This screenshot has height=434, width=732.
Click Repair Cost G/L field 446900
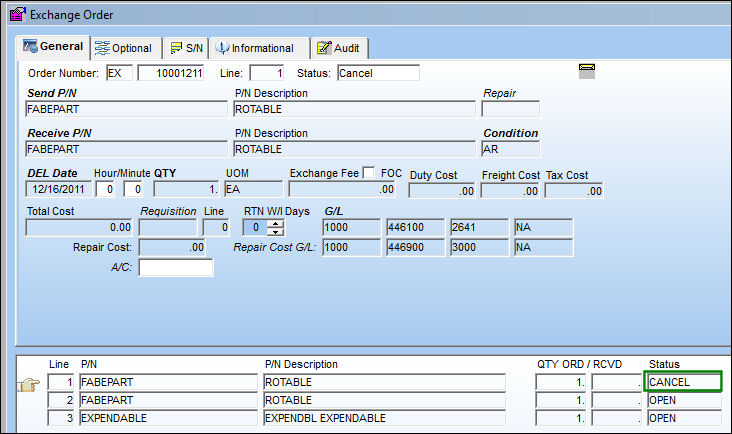coord(415,247)
